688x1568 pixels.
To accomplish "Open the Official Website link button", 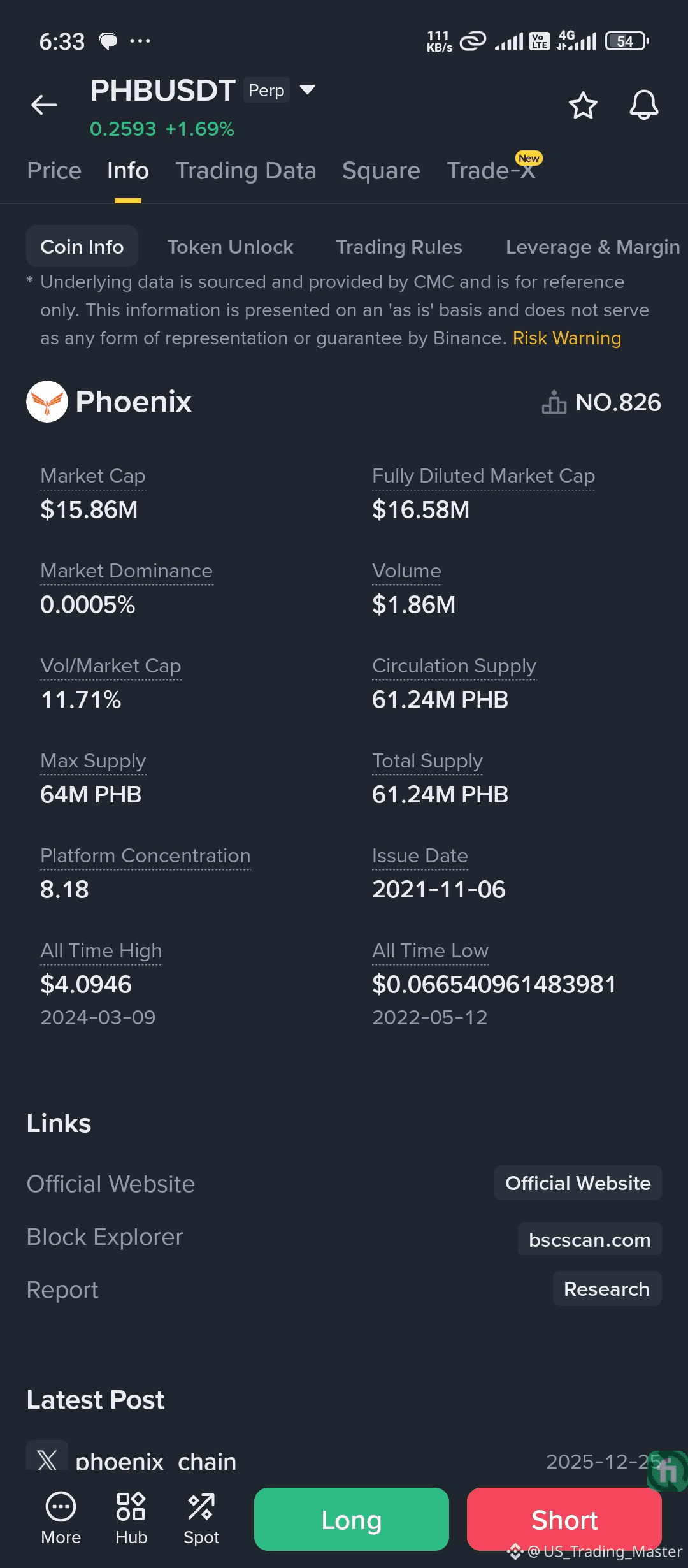I will [577, 1183].
